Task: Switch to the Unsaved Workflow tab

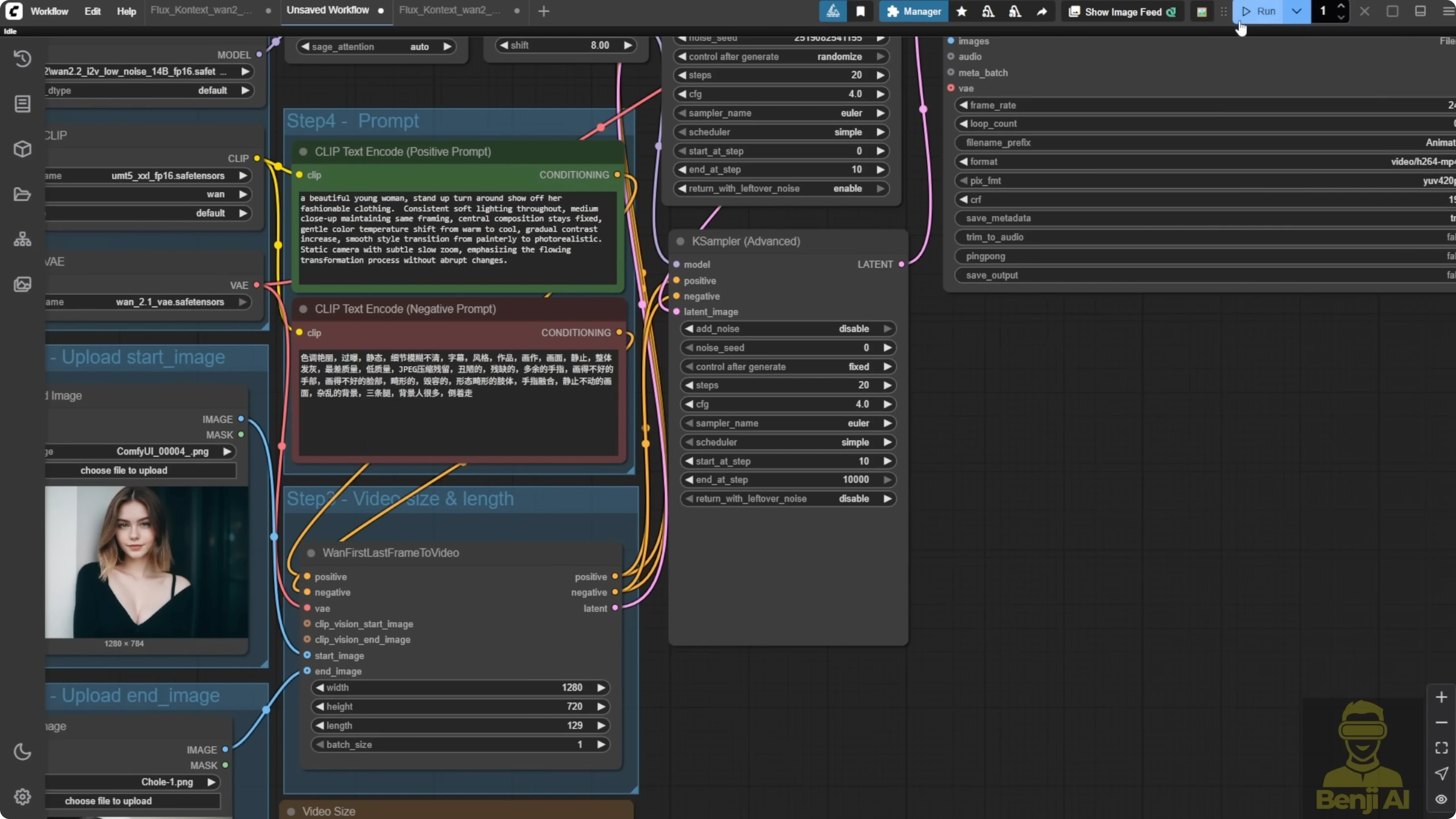Action: [328, 10]
